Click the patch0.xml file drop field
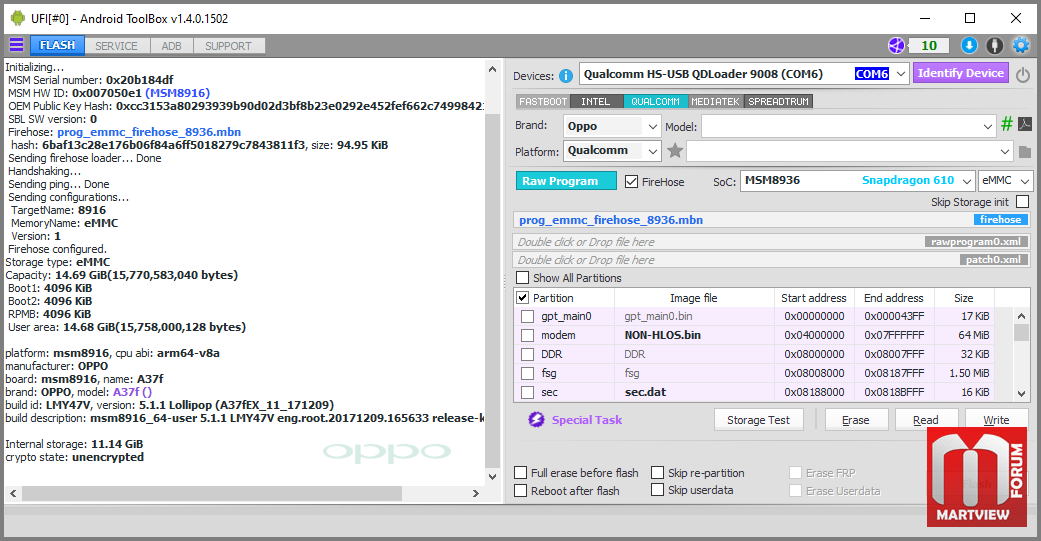Image resolution: width=1041 pixels, height=541 pixels. click(771, 260)
